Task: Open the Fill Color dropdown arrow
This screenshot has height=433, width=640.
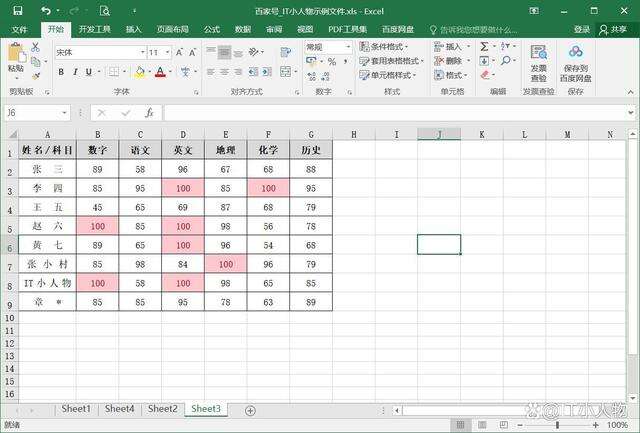Action: [x=150, y=72]
